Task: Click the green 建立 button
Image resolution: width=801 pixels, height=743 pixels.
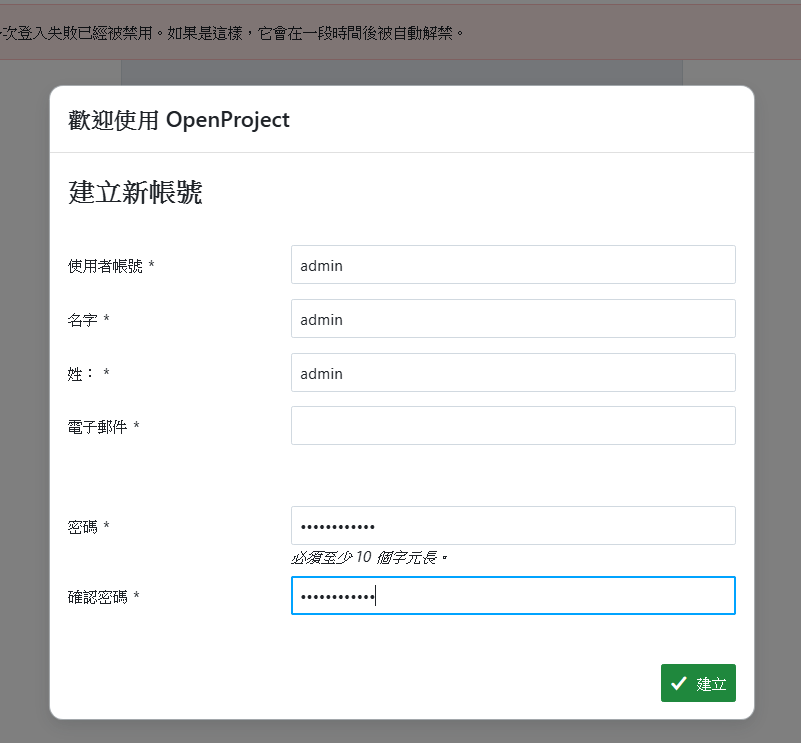Action: tap(698, 683)
